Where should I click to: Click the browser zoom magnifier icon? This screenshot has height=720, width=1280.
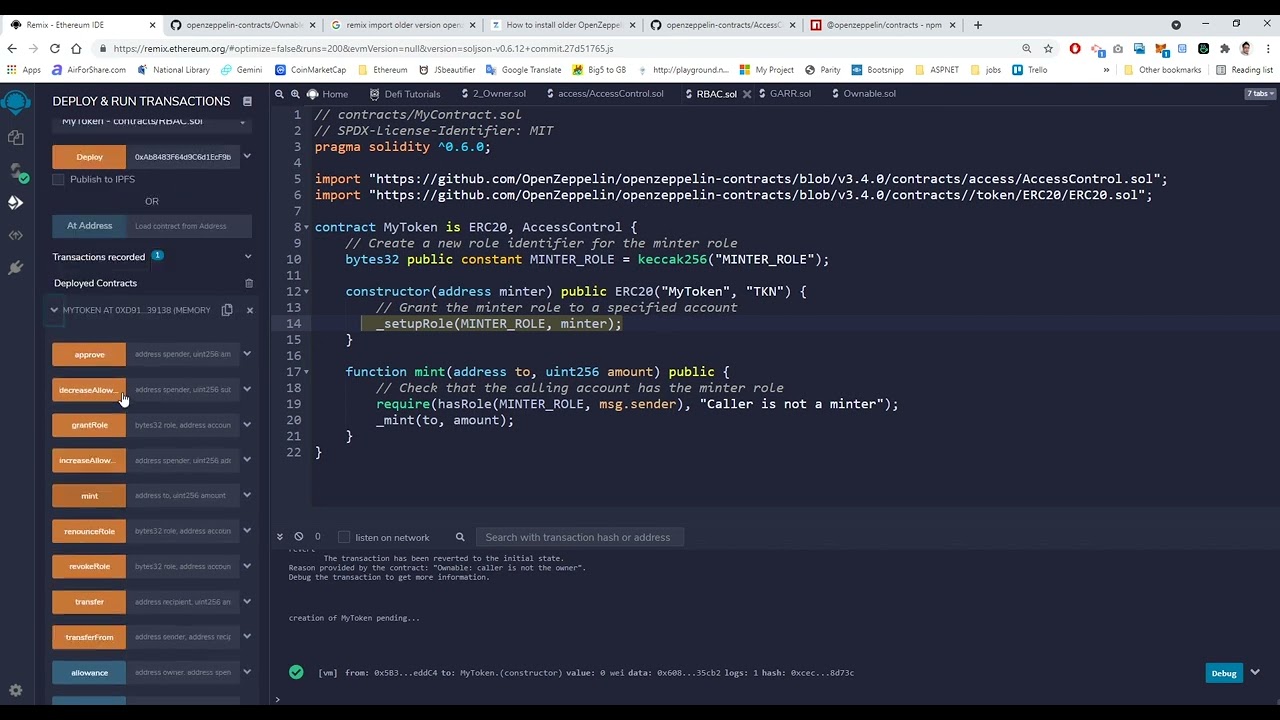point(1026,48)
